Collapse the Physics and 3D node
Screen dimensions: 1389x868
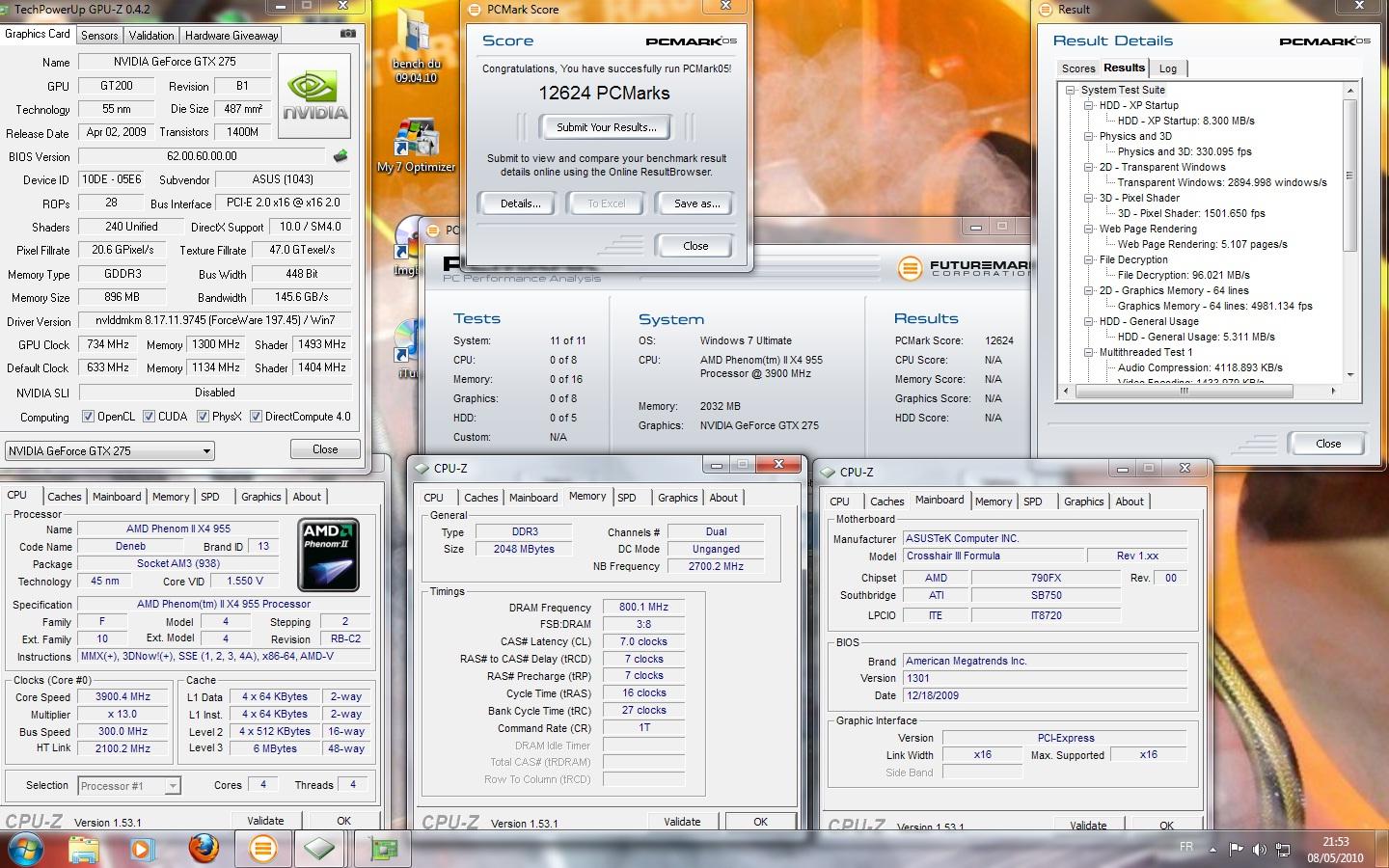(1089, 136)
